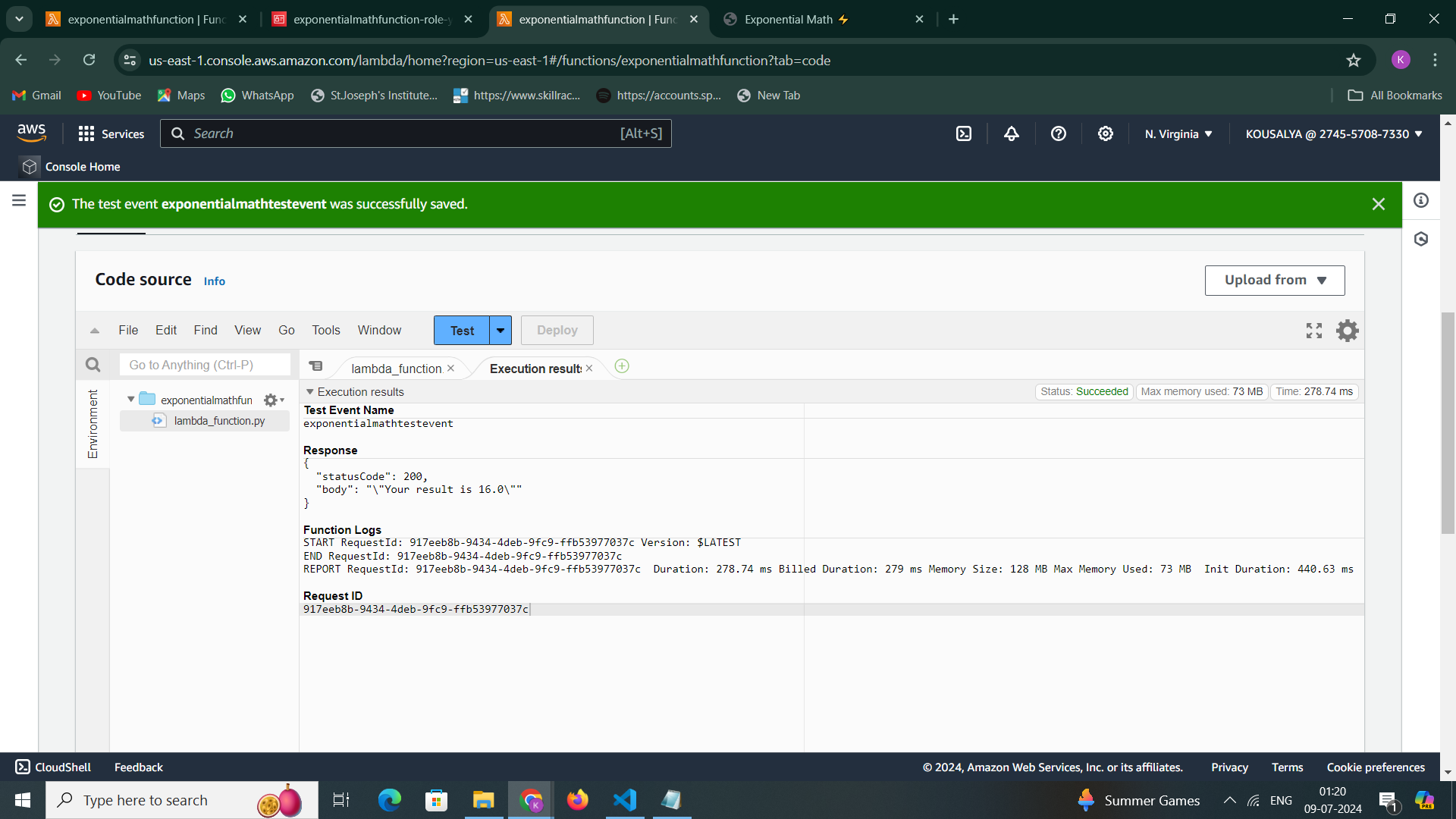Open code editor preferences gear
Image resolution: width=1456 pixels, height=819 pixels.
[1348, 331]
